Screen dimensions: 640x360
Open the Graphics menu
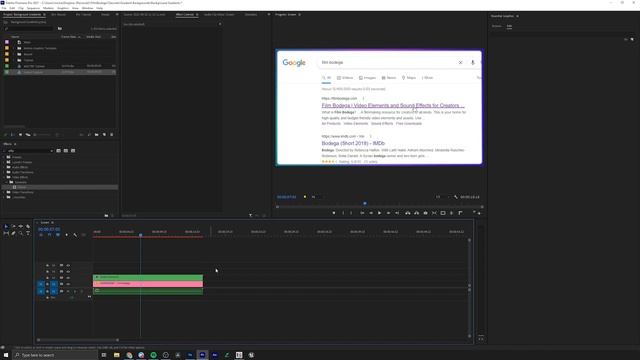(x=63, y=8)
